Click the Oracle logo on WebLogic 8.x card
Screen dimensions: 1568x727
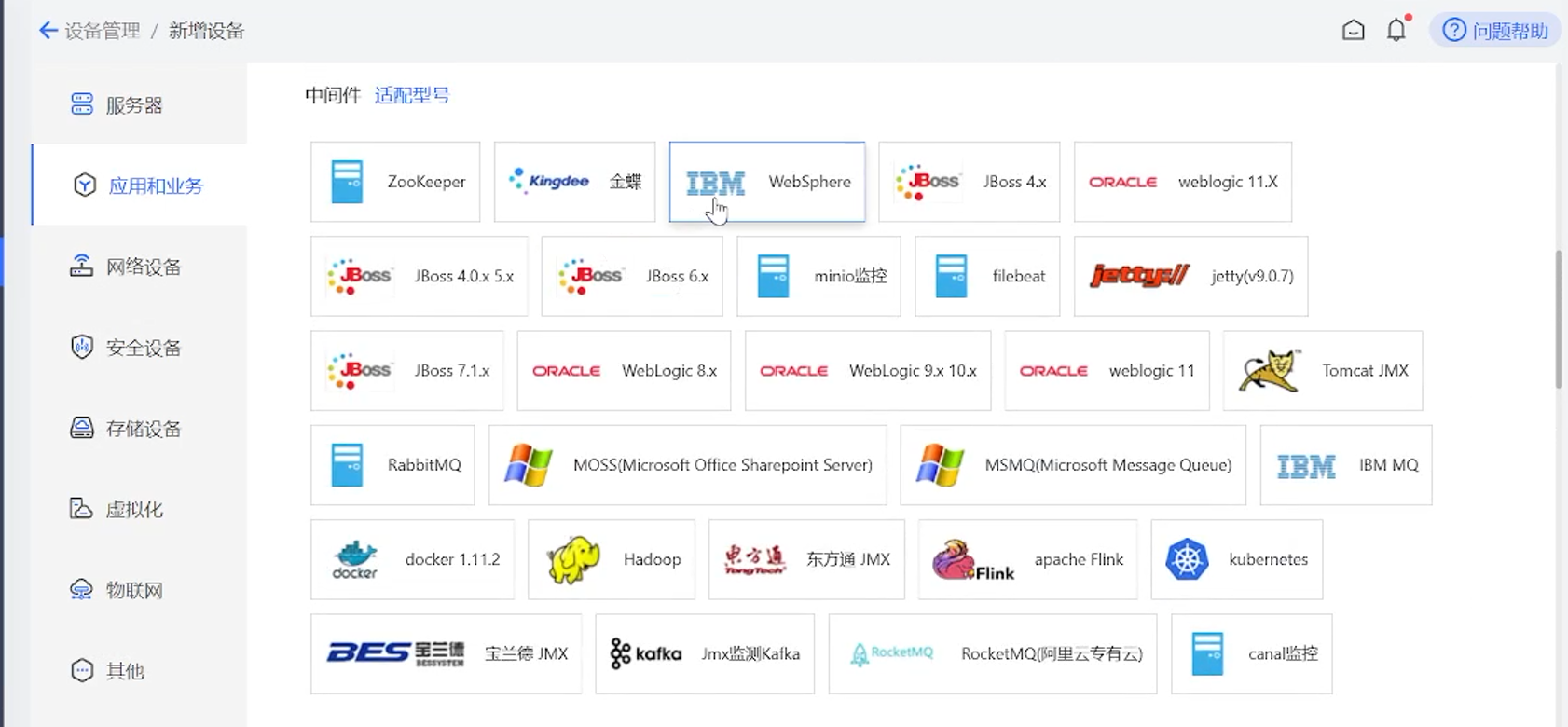(566, 371)
